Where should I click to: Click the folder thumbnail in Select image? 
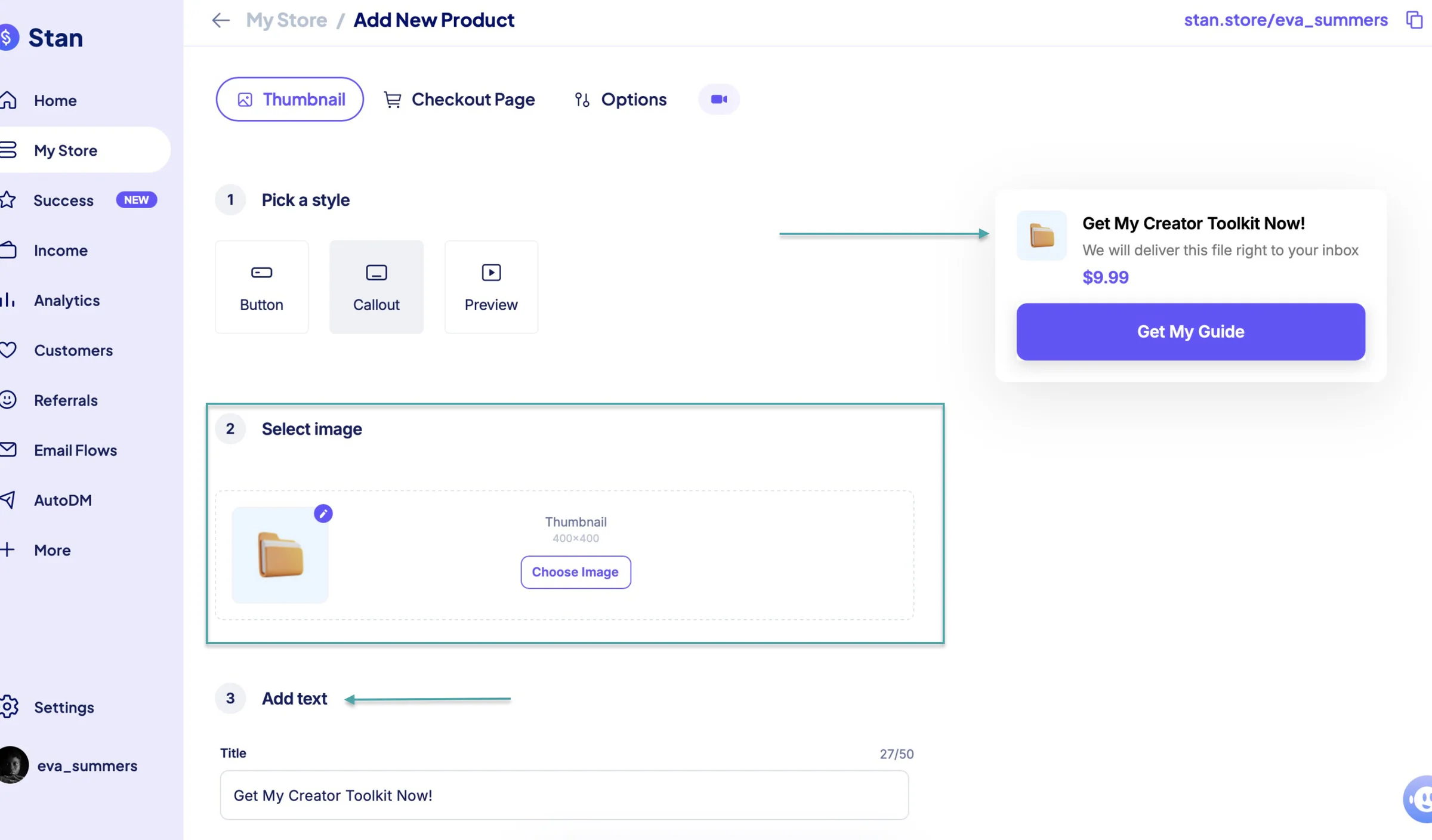click(280, 555)
